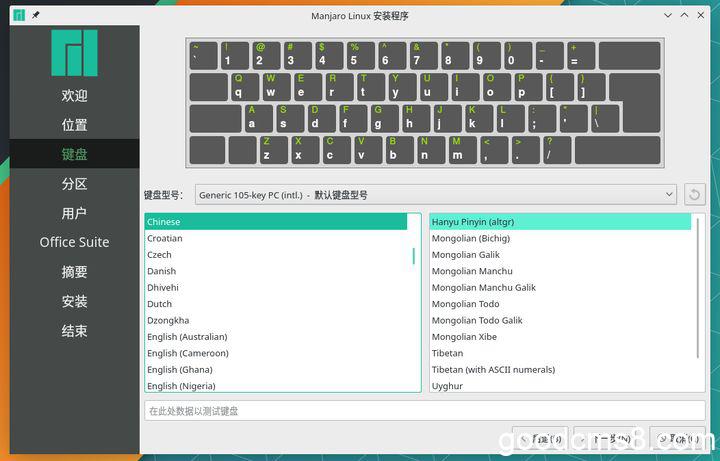Click the M key in keyboard preview
The height and width of the screenshot is (461, 720).
click(x=463, y=150)
